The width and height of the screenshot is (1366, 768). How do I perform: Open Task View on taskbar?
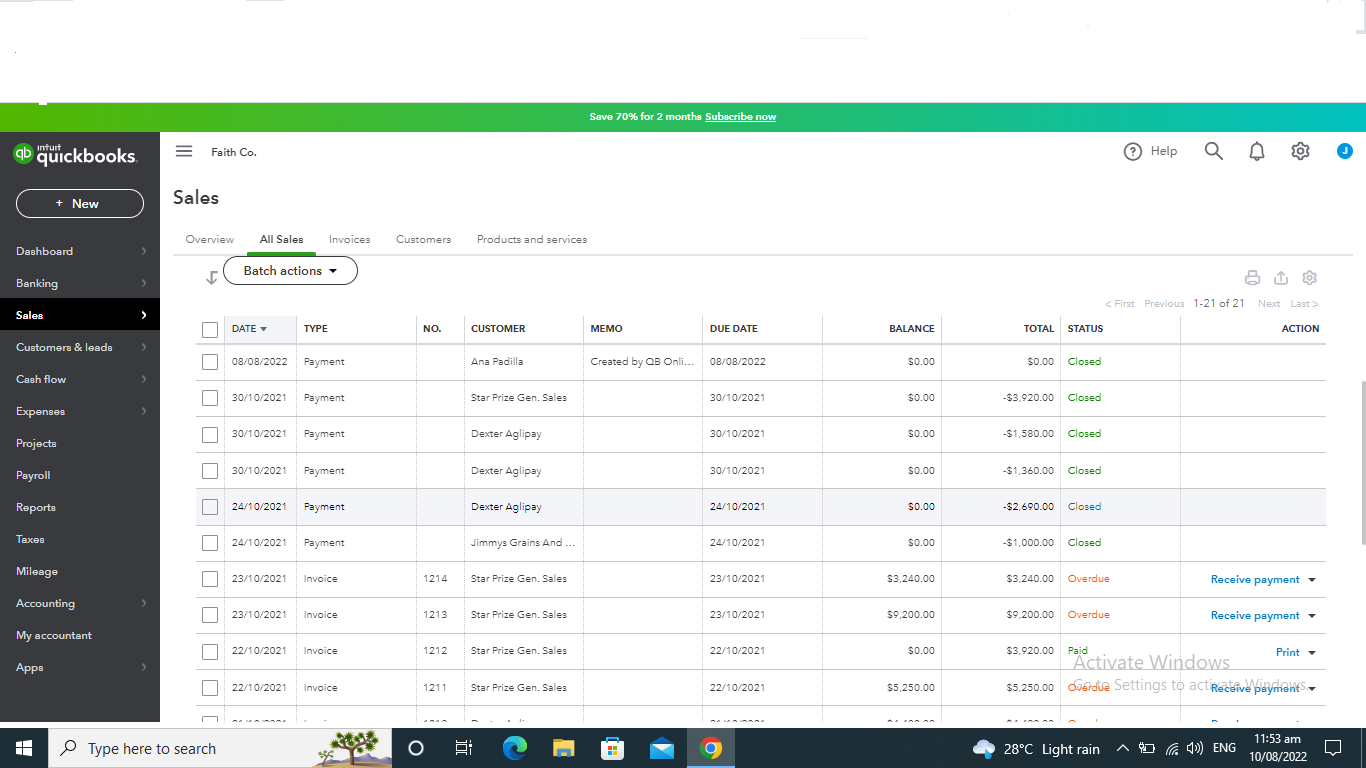point(464,748)
